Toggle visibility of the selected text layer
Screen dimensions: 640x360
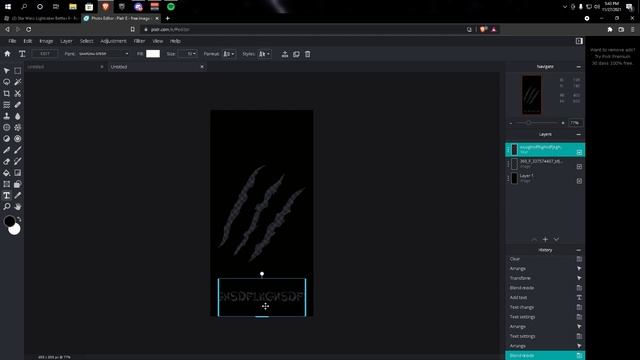click(579, 152)
